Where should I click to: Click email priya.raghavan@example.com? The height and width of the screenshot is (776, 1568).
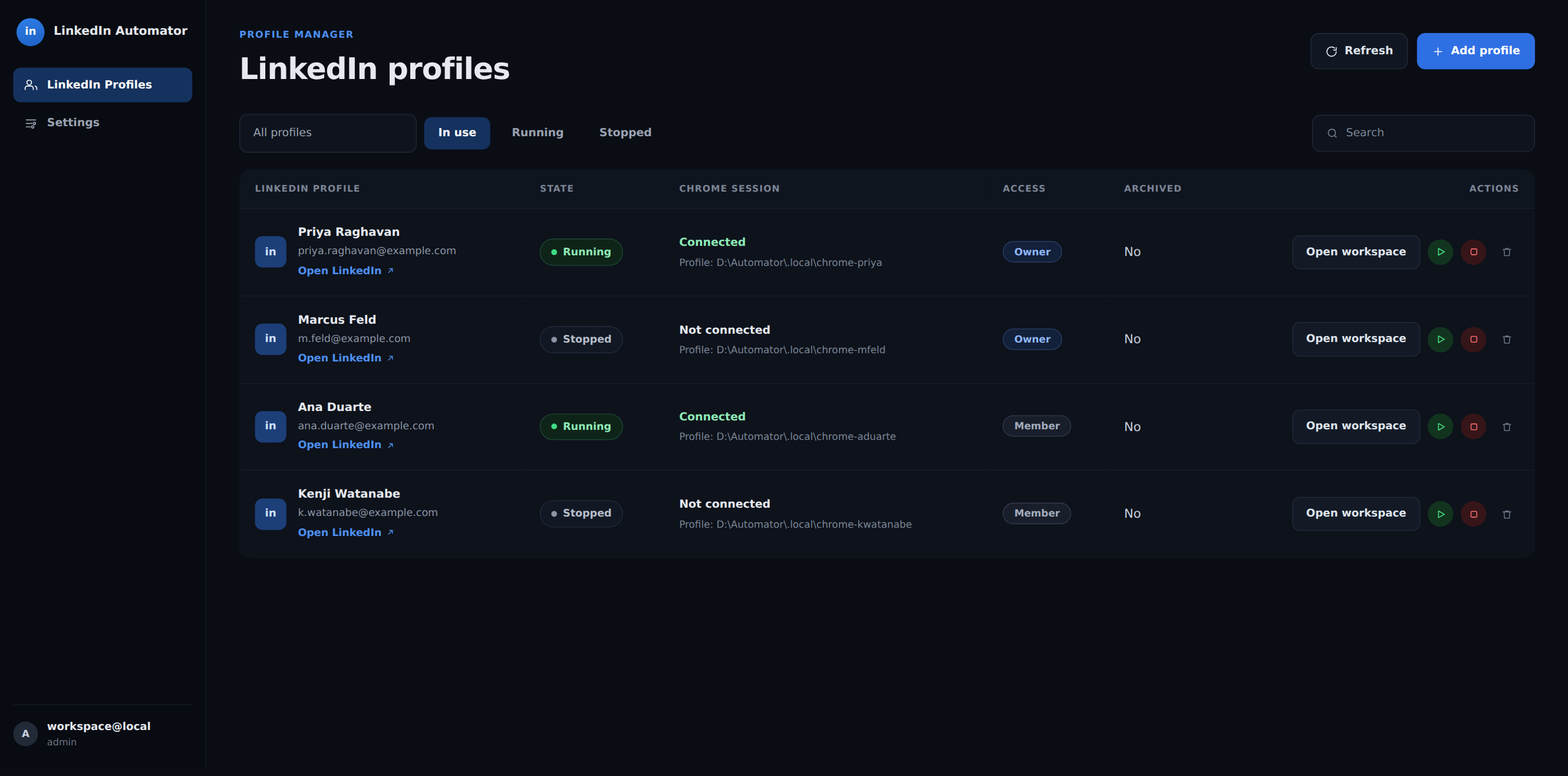(x=377, y=251)
